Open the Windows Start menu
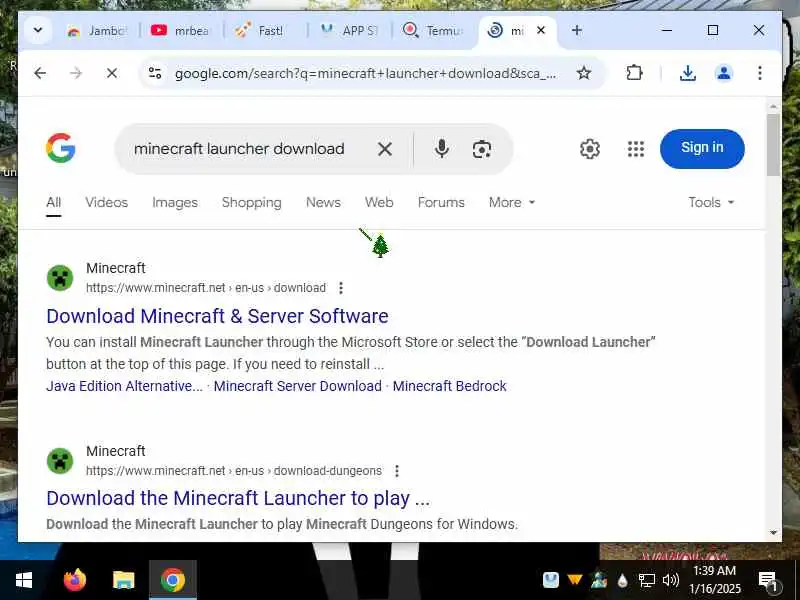 (23, 580)
